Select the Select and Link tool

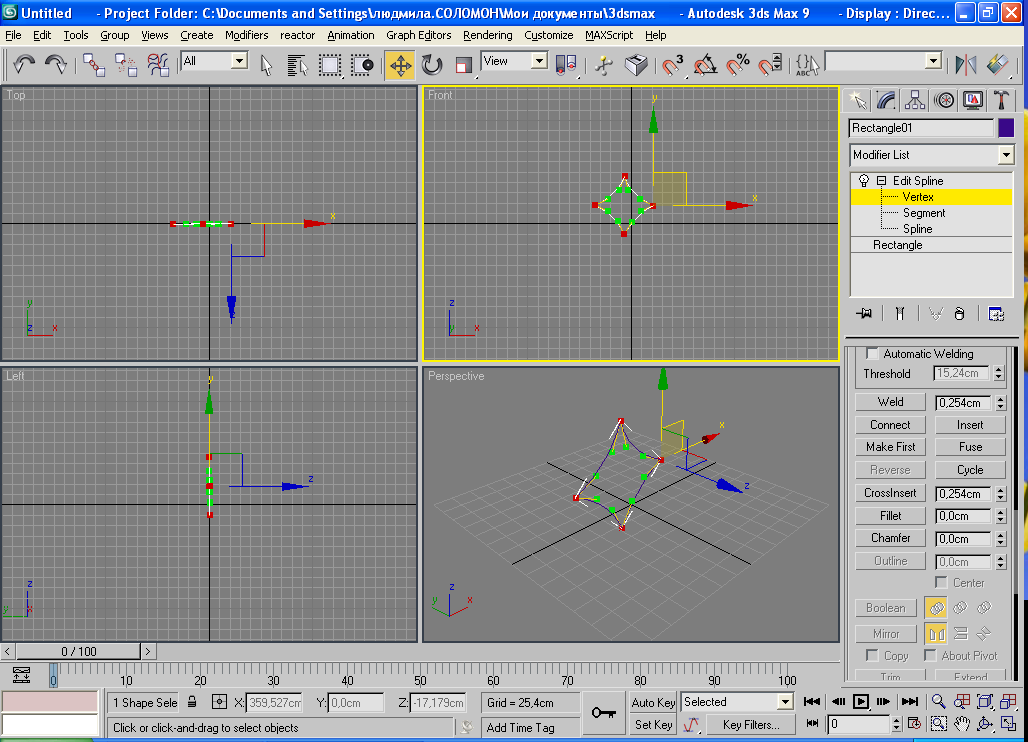94,64
